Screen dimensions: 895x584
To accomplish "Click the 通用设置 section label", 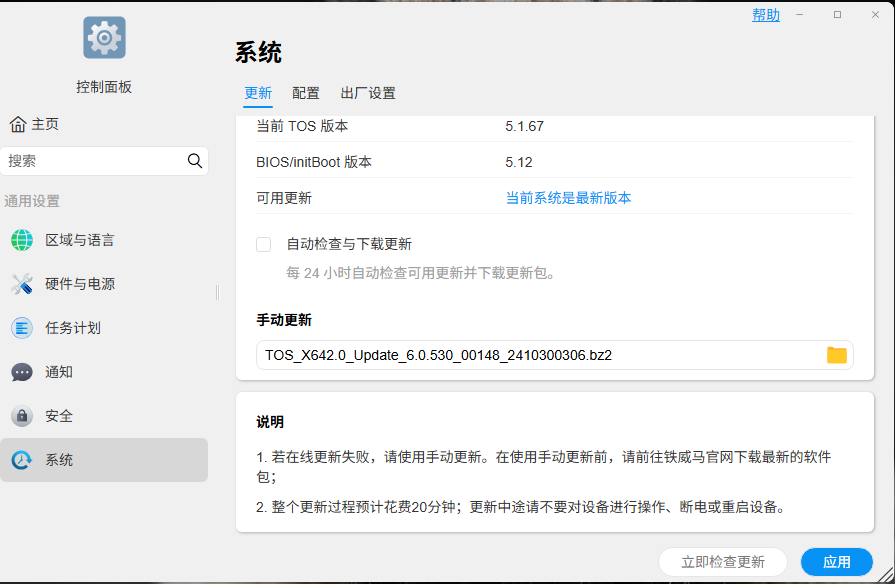I will (x=32, y=201).
